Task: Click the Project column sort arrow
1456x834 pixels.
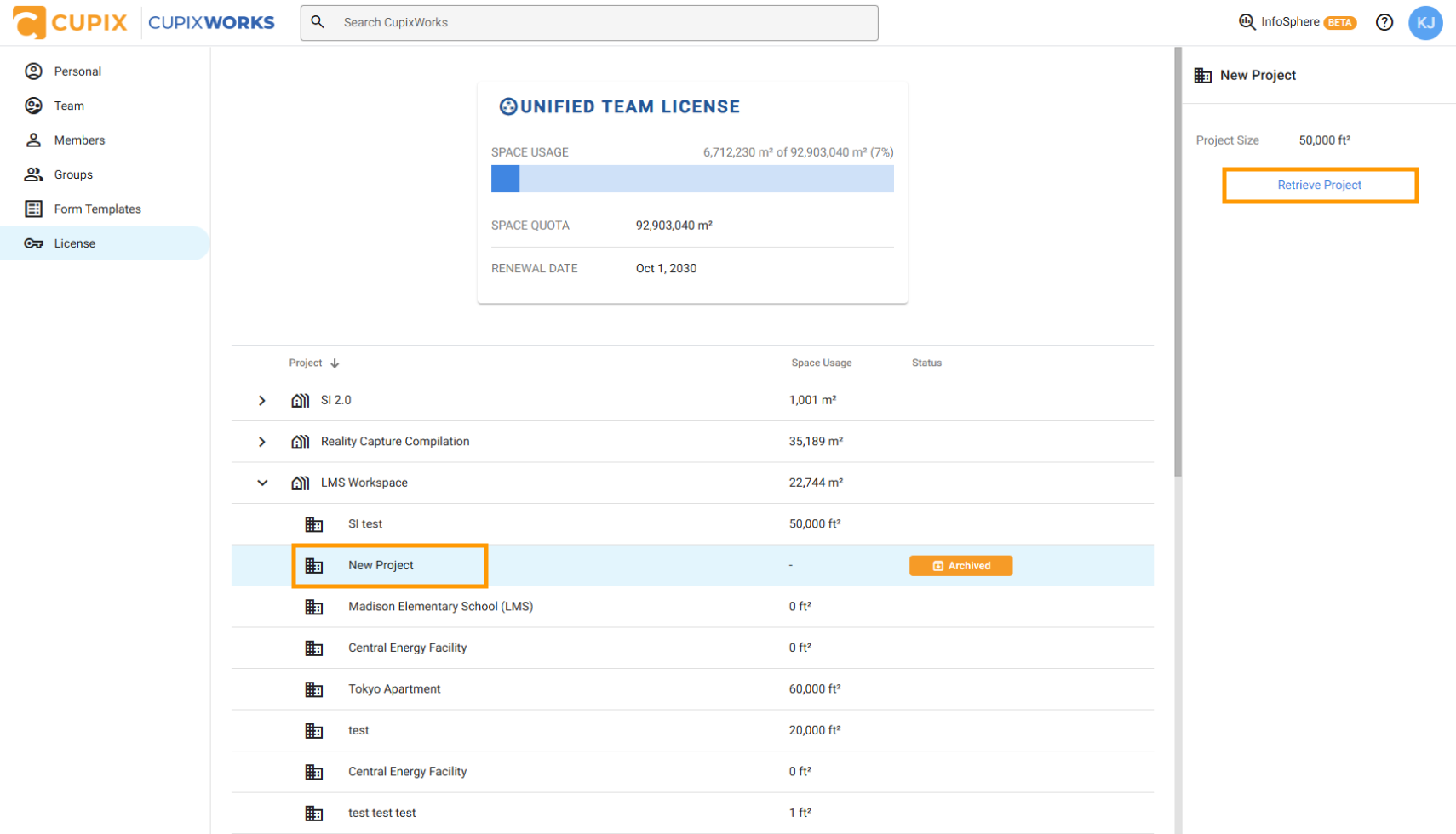Action: 335,363
